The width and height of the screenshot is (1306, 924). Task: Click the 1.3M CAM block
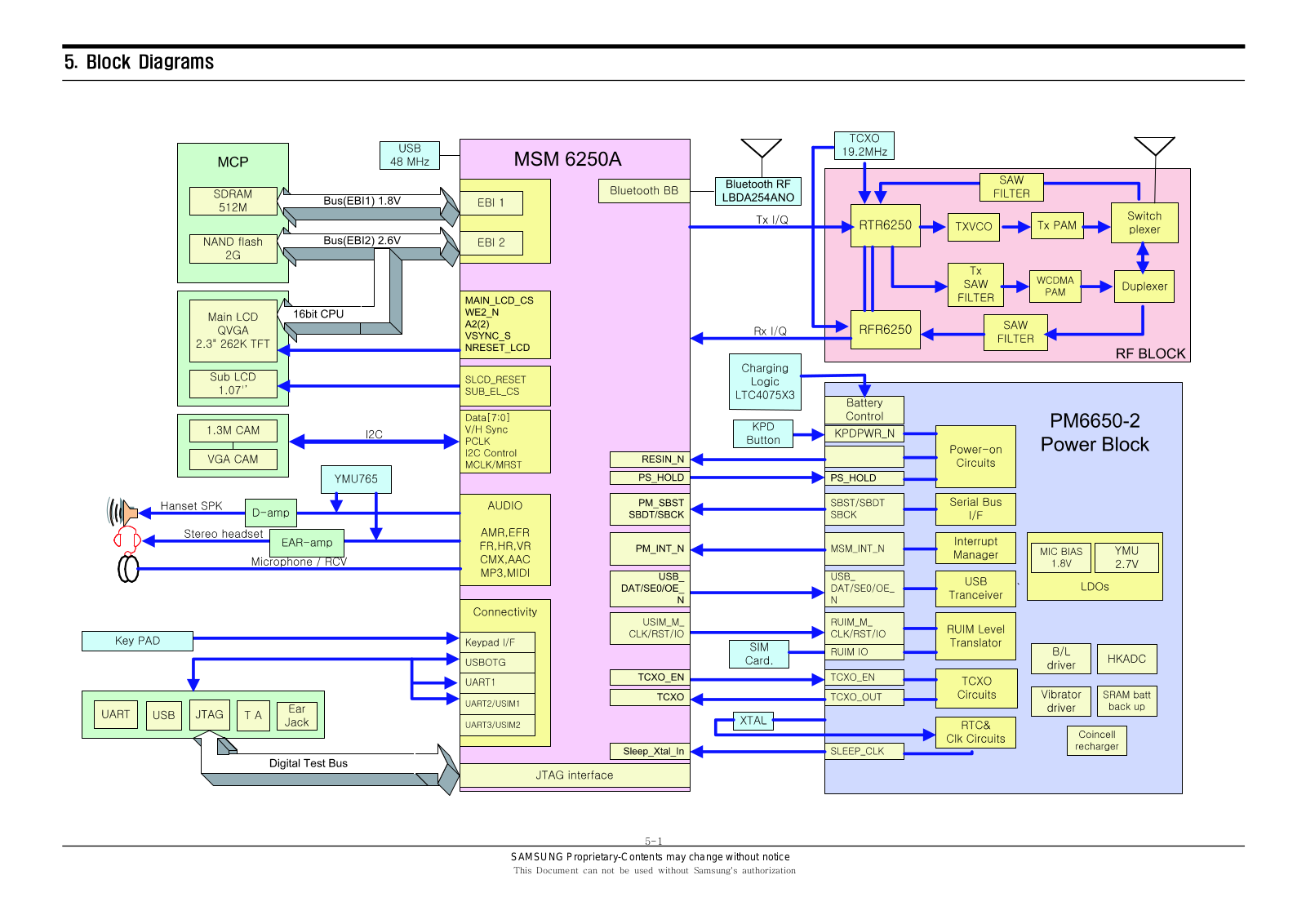coord(233,430)
